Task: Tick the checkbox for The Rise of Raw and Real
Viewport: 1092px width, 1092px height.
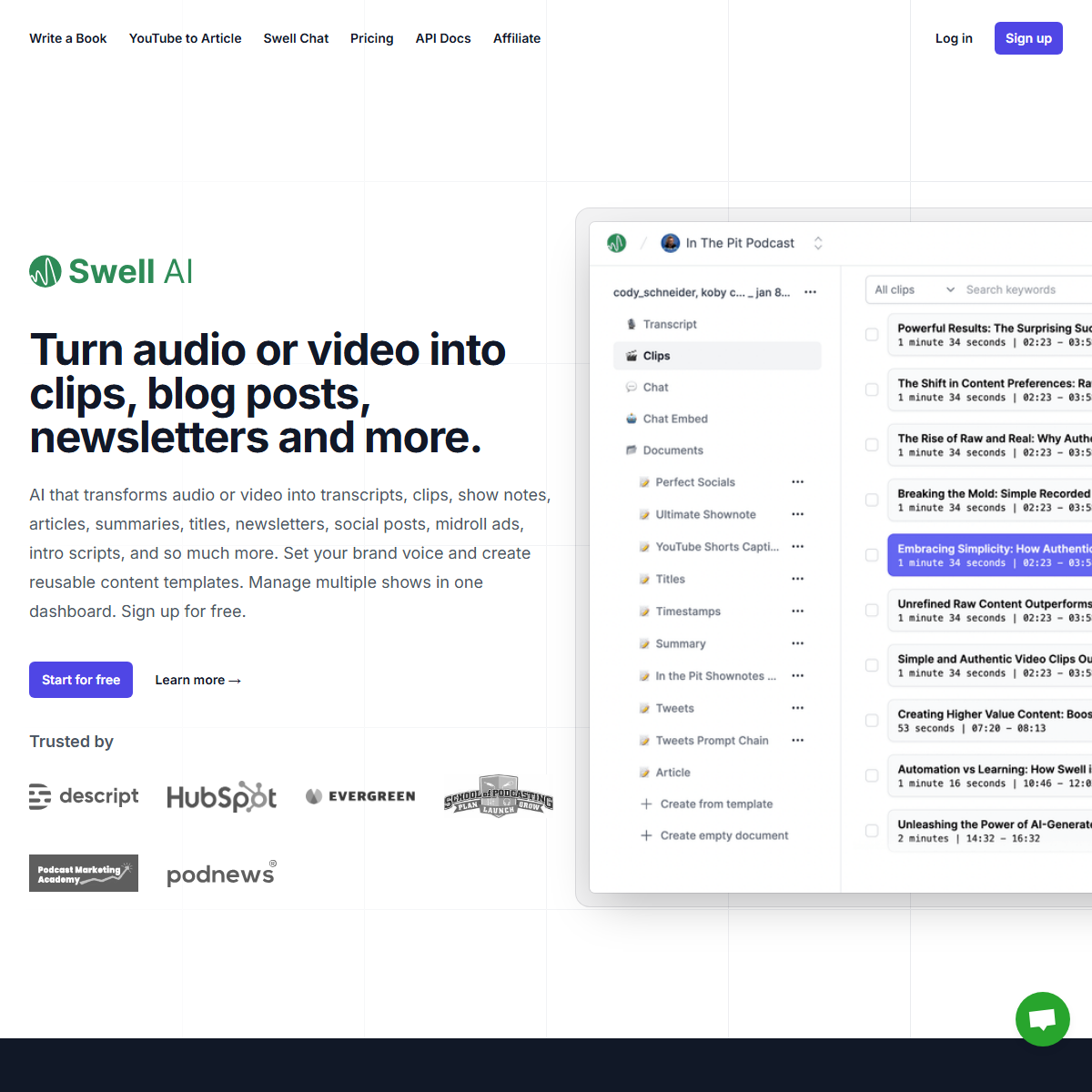Action: pyautogui.click(x=872, y=445)
